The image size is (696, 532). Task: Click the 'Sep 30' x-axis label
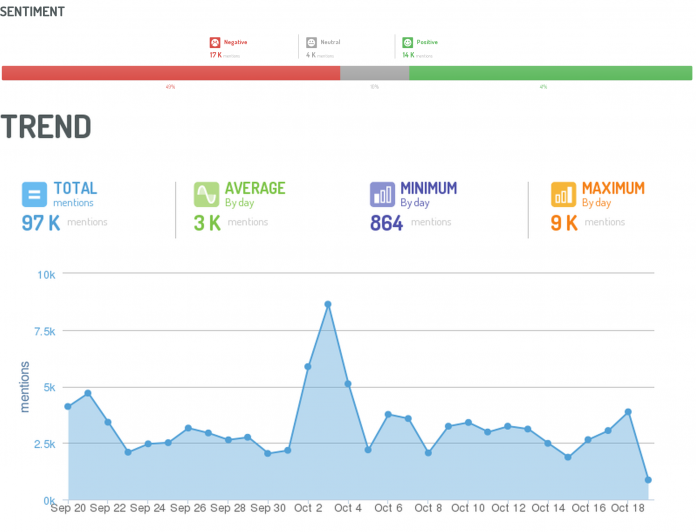[x=268, y=508]
